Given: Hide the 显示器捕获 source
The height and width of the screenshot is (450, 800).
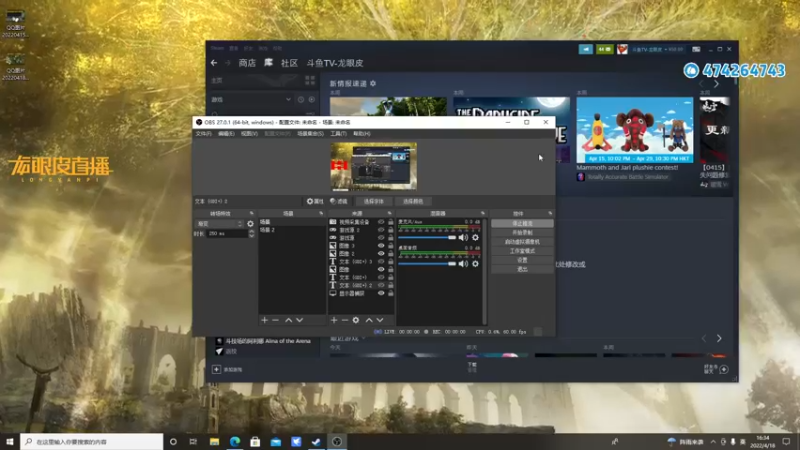Looking at the screenshot, I should click(x=381, y=293).
